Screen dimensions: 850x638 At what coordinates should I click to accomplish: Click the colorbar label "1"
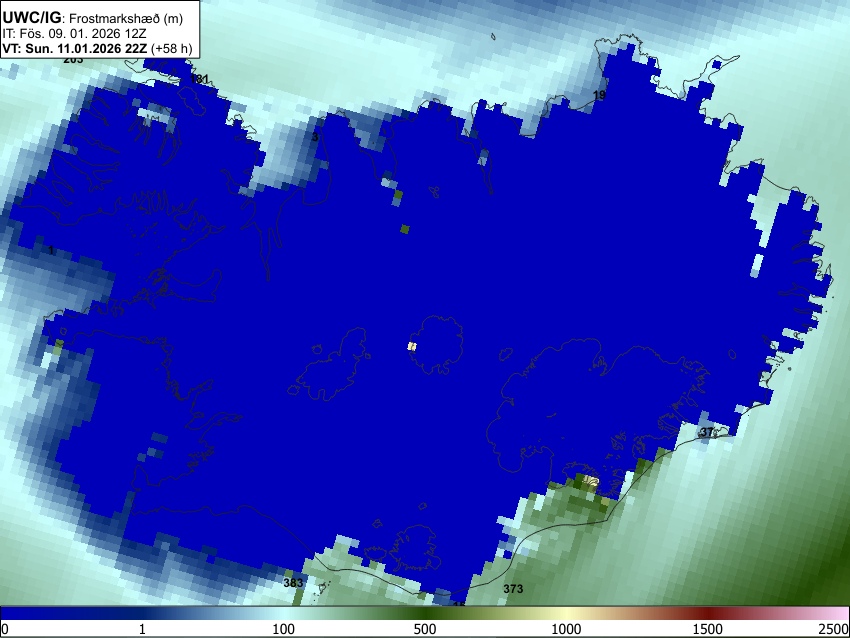click(142, 629)
